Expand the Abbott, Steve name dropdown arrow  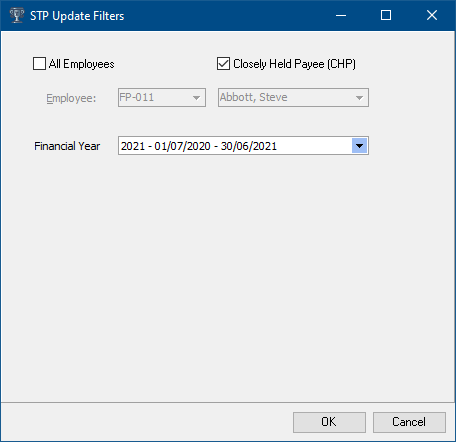pyautogui.click(x=359, y=98)
